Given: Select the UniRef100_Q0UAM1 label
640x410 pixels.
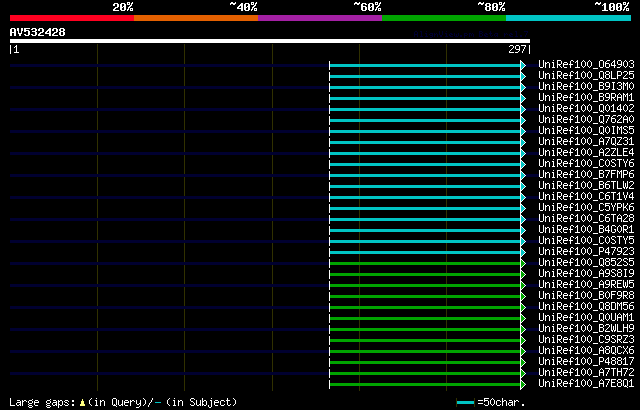Looking at the screenshot, I should pos(587,318).
